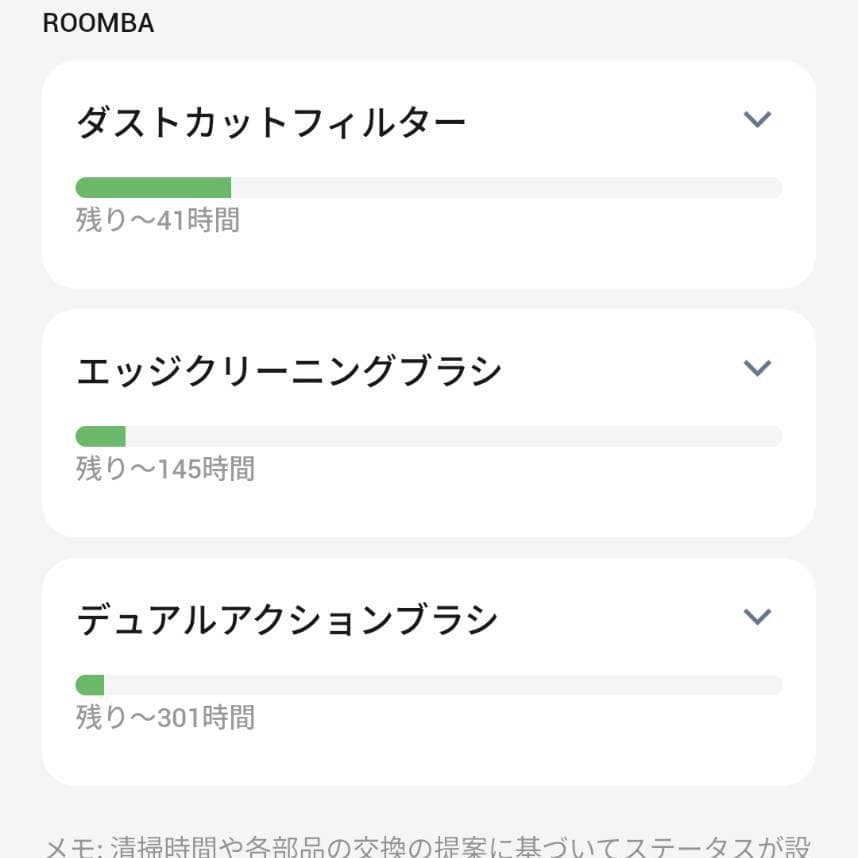Click gray unfilled part of ダストカットフィルター bar
This screenshot has width=858, height=858.
pyautogui.click(x=505, y=188)
